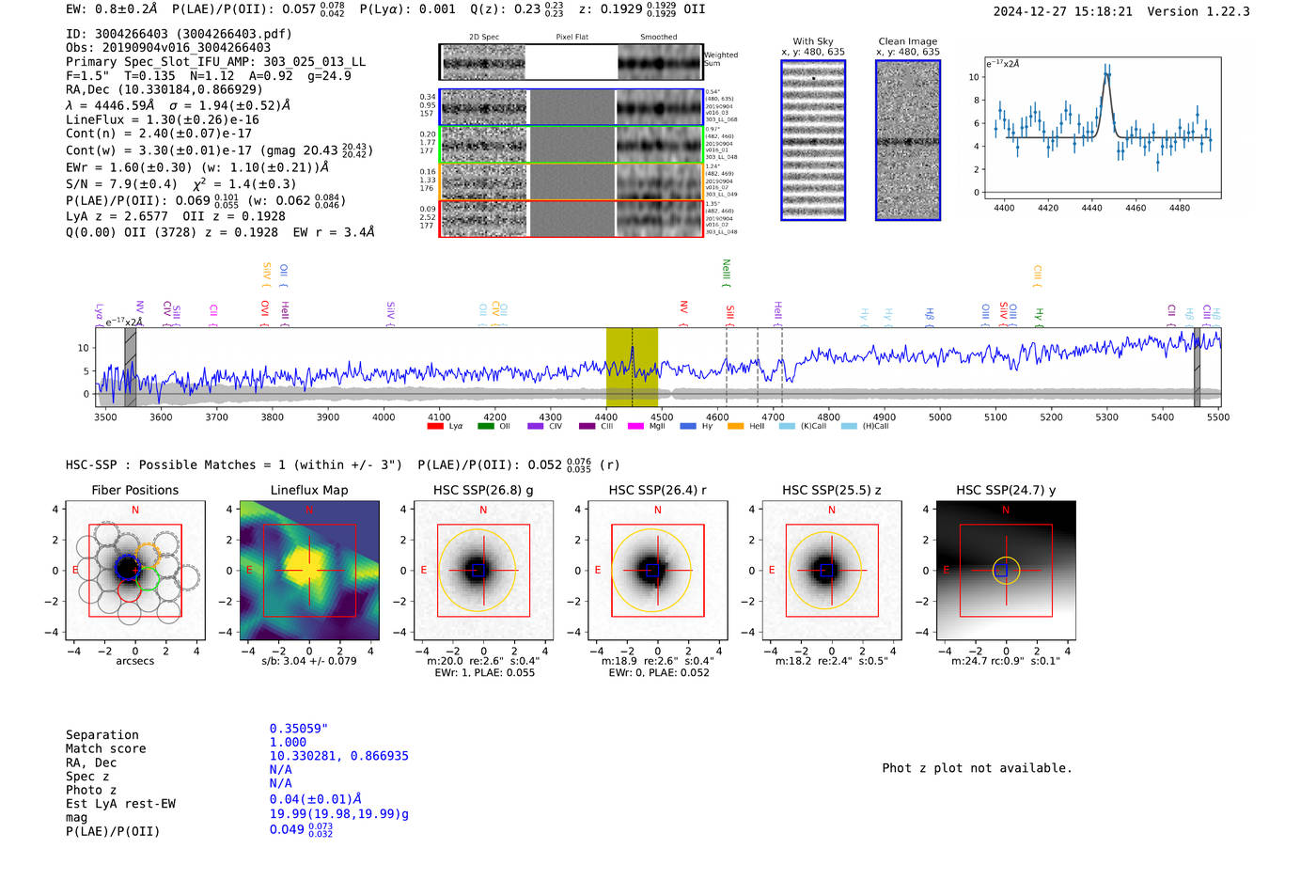Click the Q(0.00) OII (3728) line
Viewport: 1316px width, 896px height.
pos(220,232)
